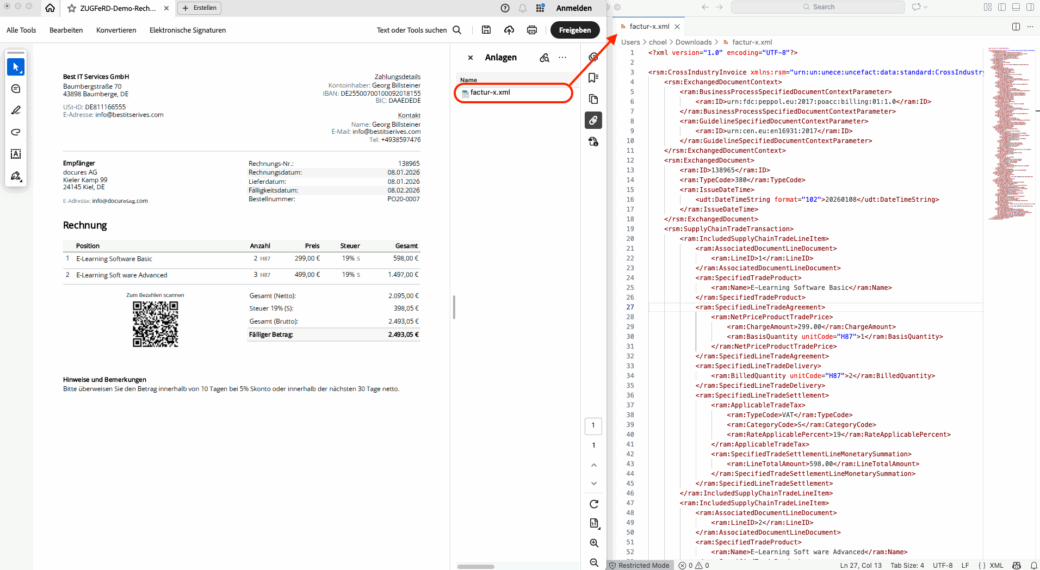Change Tab Size: 4 setting
Image resolution: width=1040 pixels, height=570 pixels.
pyautogui.click(x=907, y=565)
